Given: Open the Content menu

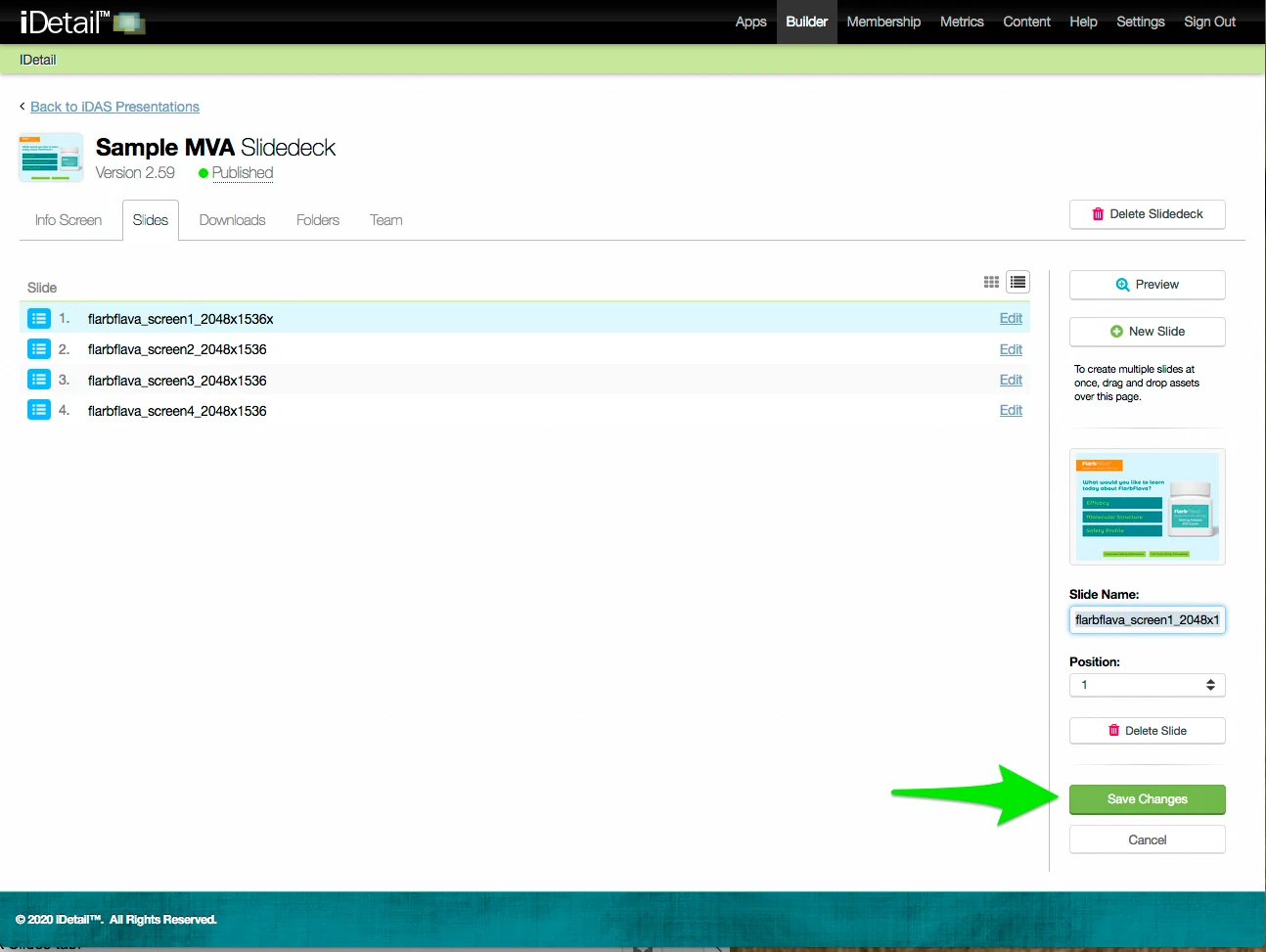Looking at the screenshot, I should point(1026,22).
